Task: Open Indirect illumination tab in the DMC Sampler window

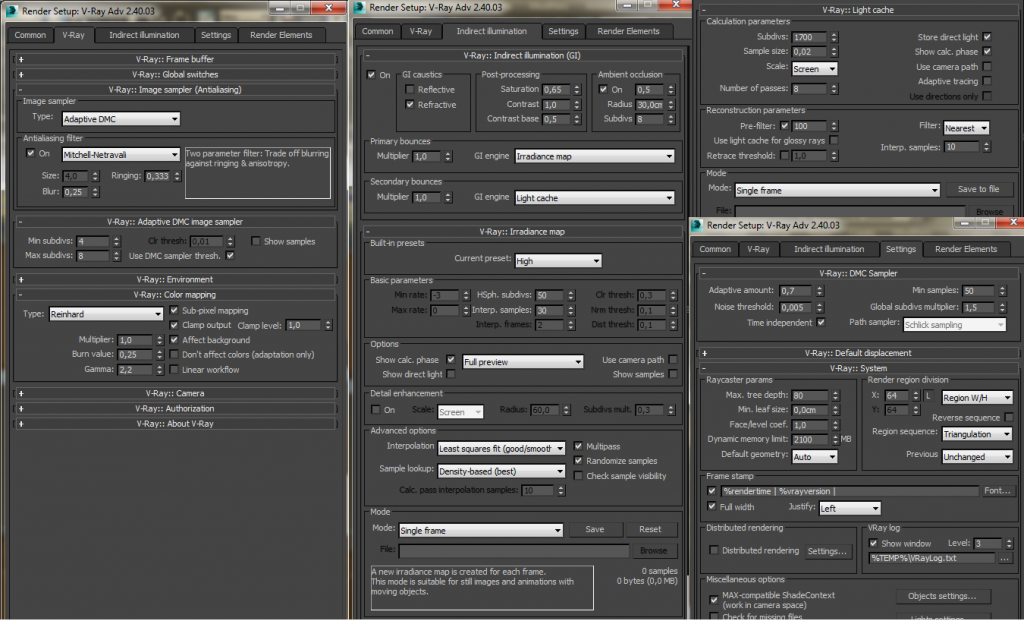Action: 829,250
